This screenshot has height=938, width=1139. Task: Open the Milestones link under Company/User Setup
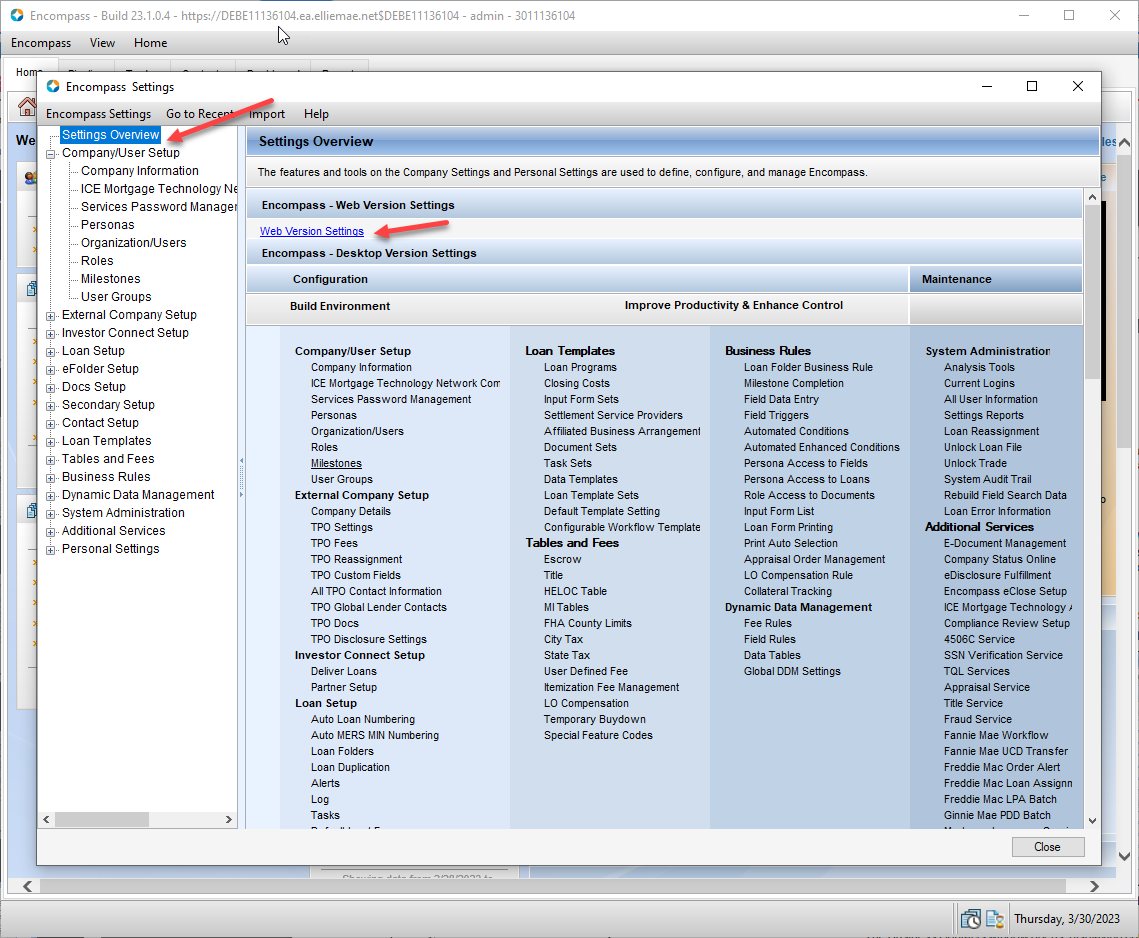[336, 464]
